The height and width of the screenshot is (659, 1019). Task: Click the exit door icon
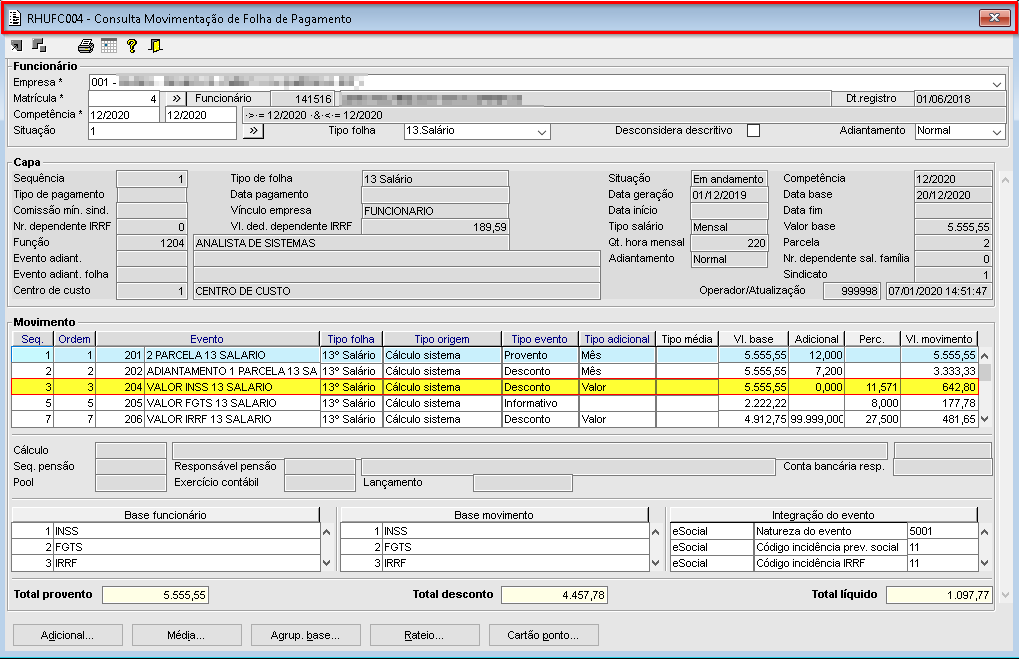click(x=155, y=45)
